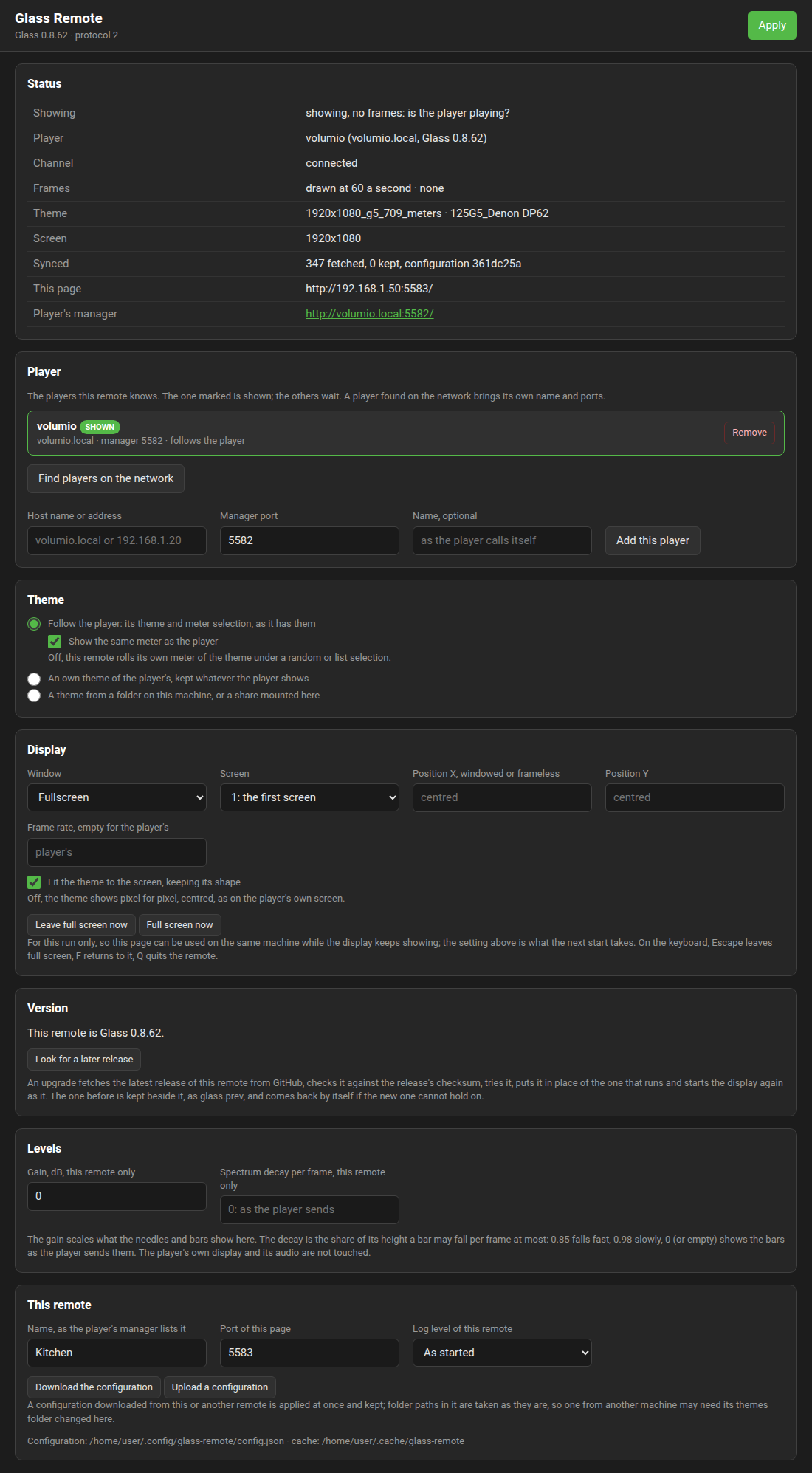The width and height of the screenshot is (812, 1473).
Task: Click the green Apply button
Action: click(772, 25)
